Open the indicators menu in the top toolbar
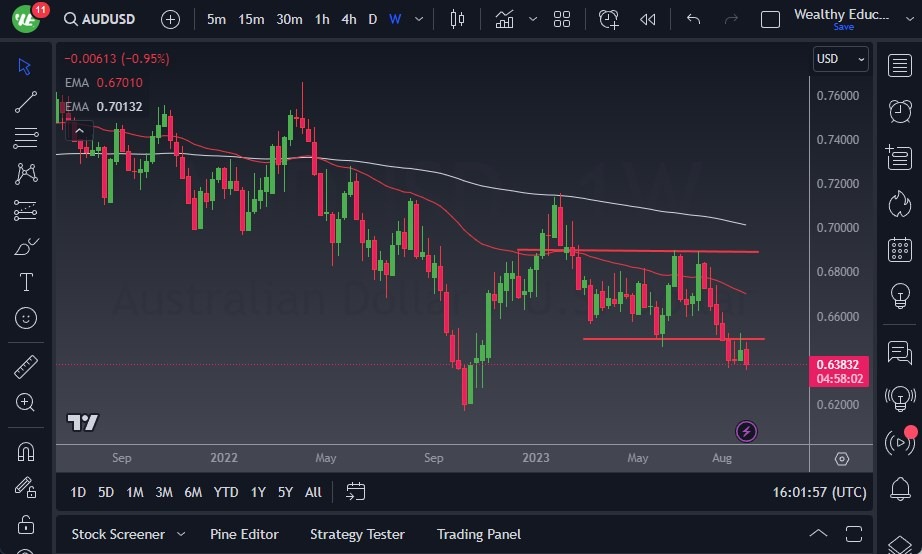The image size is (922, 554). (x=505, y=19)
